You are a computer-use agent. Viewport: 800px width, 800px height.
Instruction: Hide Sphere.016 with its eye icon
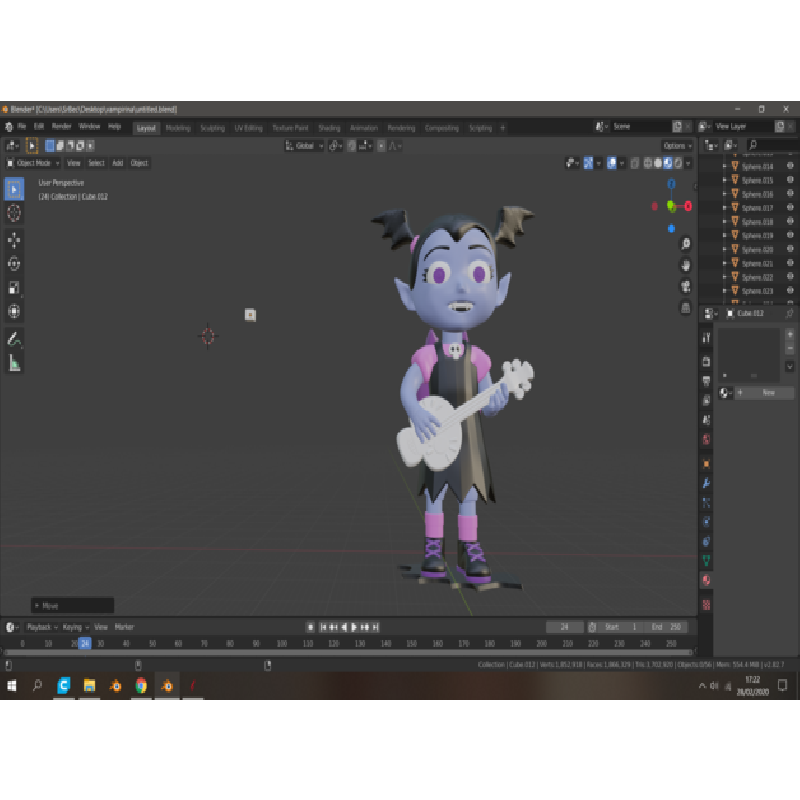click(x=790, y=194)
